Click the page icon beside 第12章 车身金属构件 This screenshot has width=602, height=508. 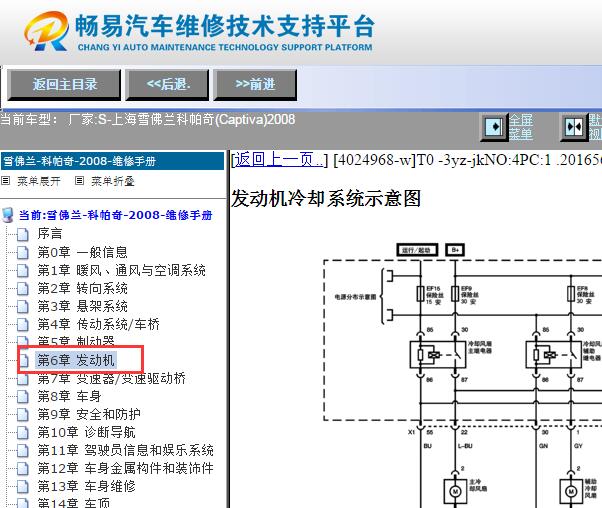[x=23, y=468]
